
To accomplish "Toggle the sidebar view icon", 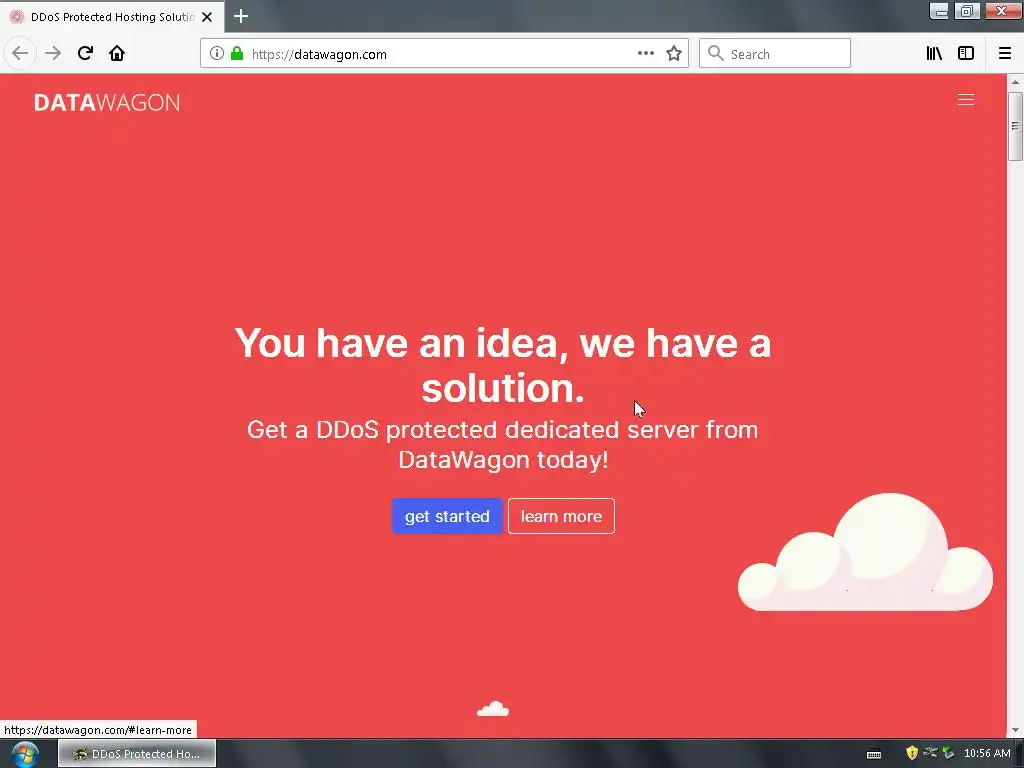I will click(966, 54).
